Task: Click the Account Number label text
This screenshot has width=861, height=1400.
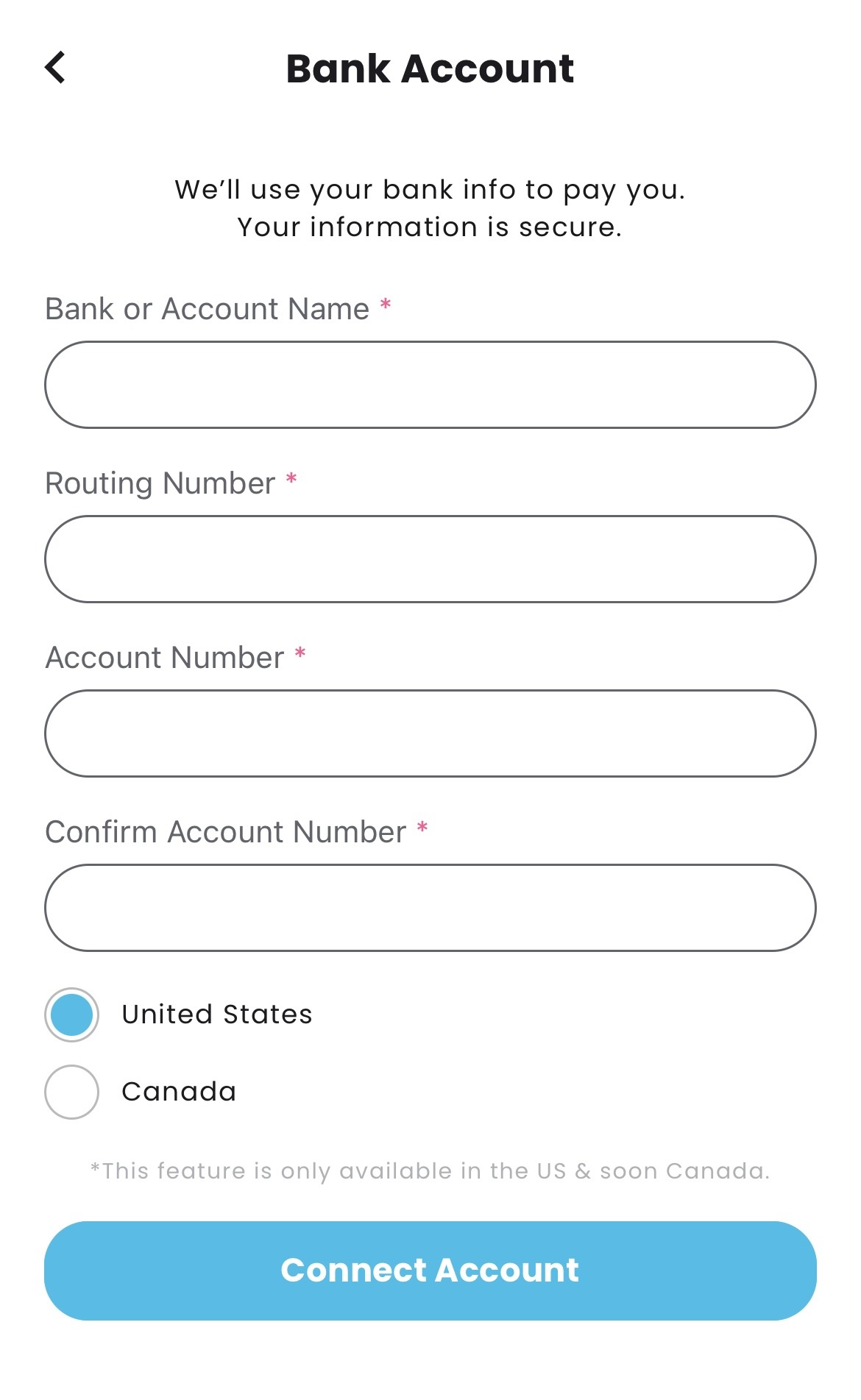Action: pos(164,658)
